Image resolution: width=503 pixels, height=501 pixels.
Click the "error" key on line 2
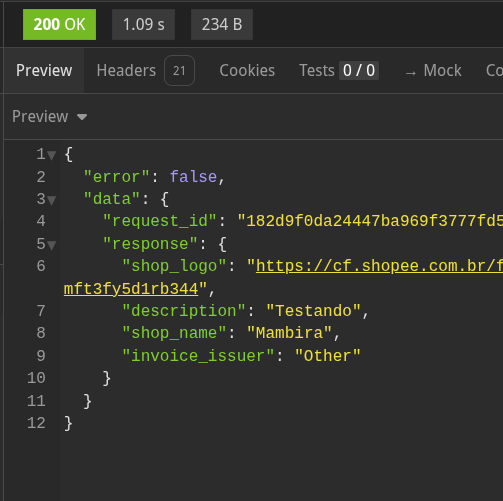pos(116,177)
